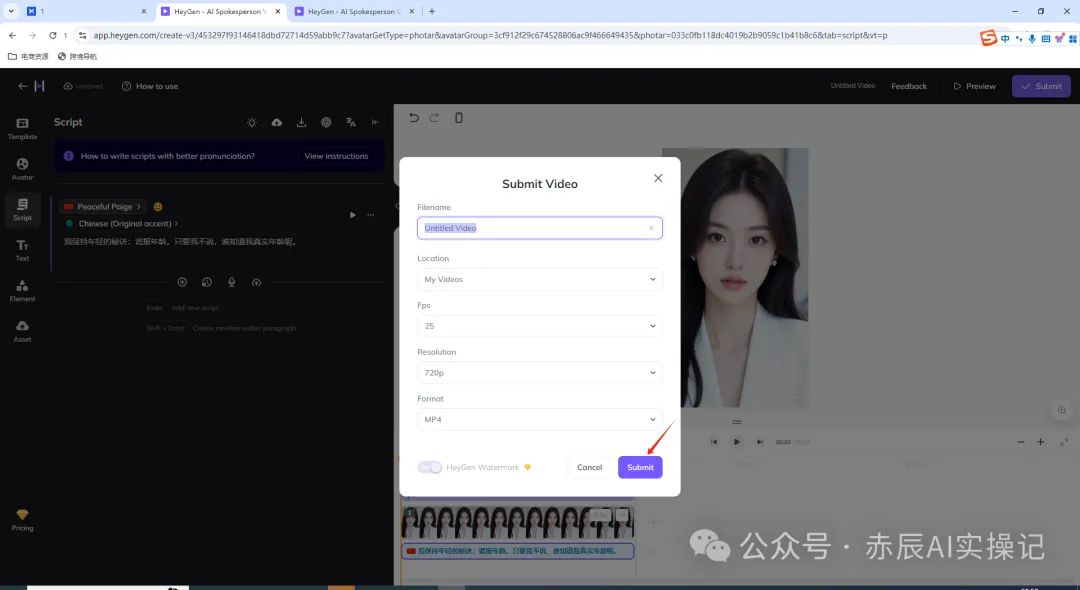Close the Submit Video dialog with X
The height and width of the screenshot is (590, 1080).
click(658, 178)
